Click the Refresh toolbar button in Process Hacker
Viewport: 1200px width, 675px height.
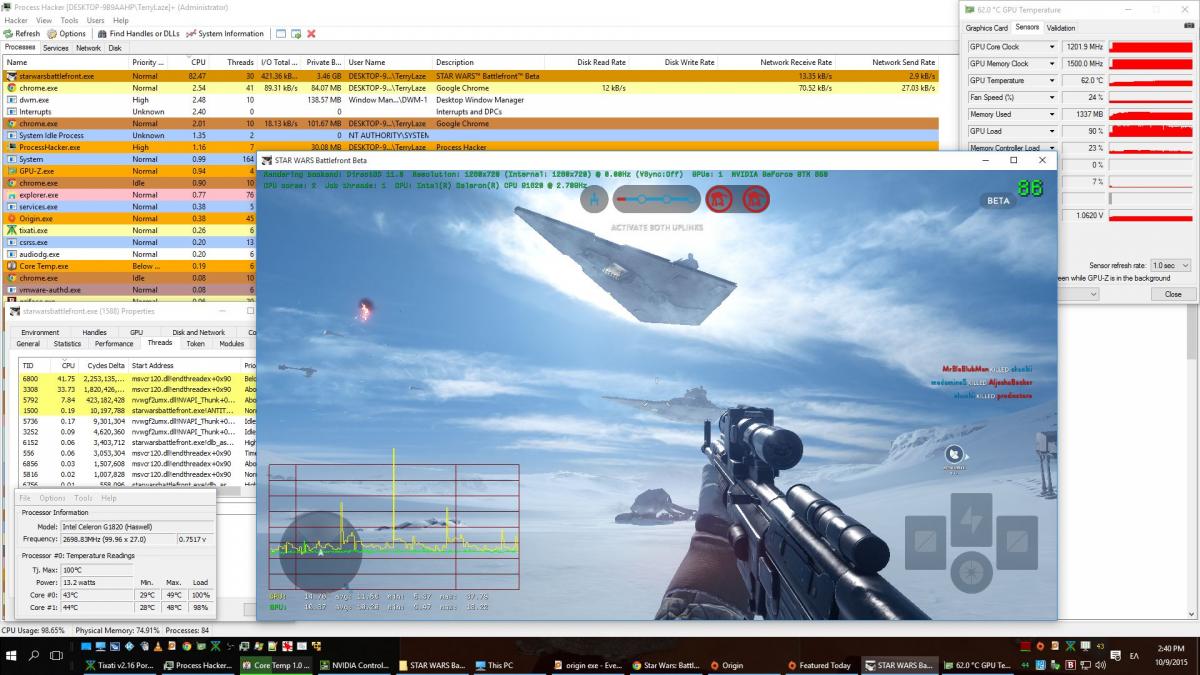[x=22, y=33]
